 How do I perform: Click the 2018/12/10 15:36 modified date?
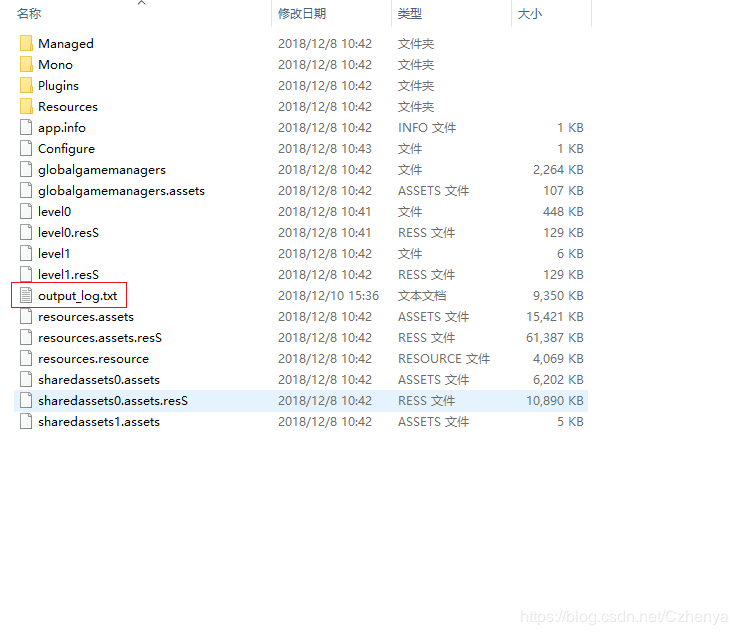point(329,296)
